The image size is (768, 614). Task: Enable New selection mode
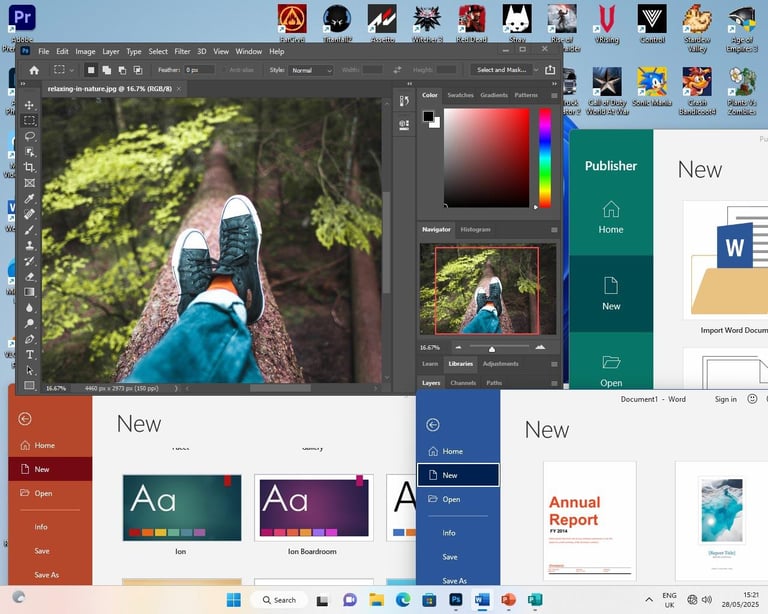pyautogui.click(x=91, y=70)
